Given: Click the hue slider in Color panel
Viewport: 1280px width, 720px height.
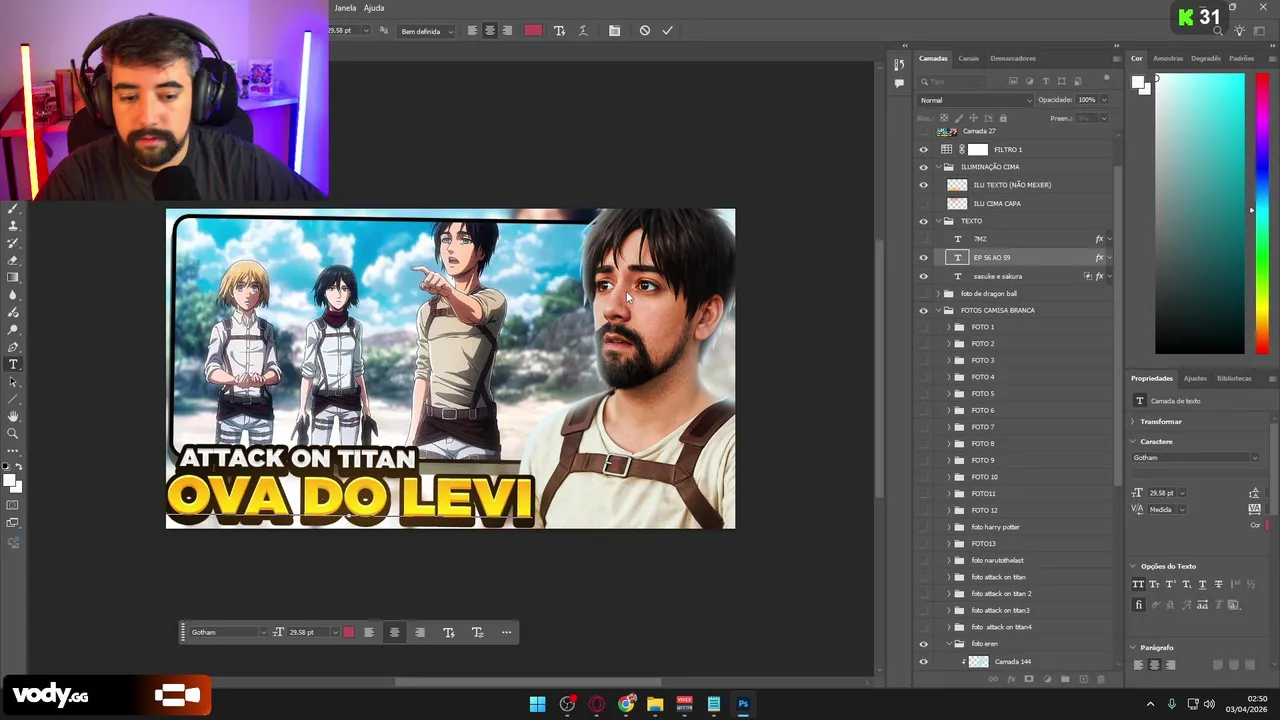Looking at the screenshot, I should click(1262, 213).
